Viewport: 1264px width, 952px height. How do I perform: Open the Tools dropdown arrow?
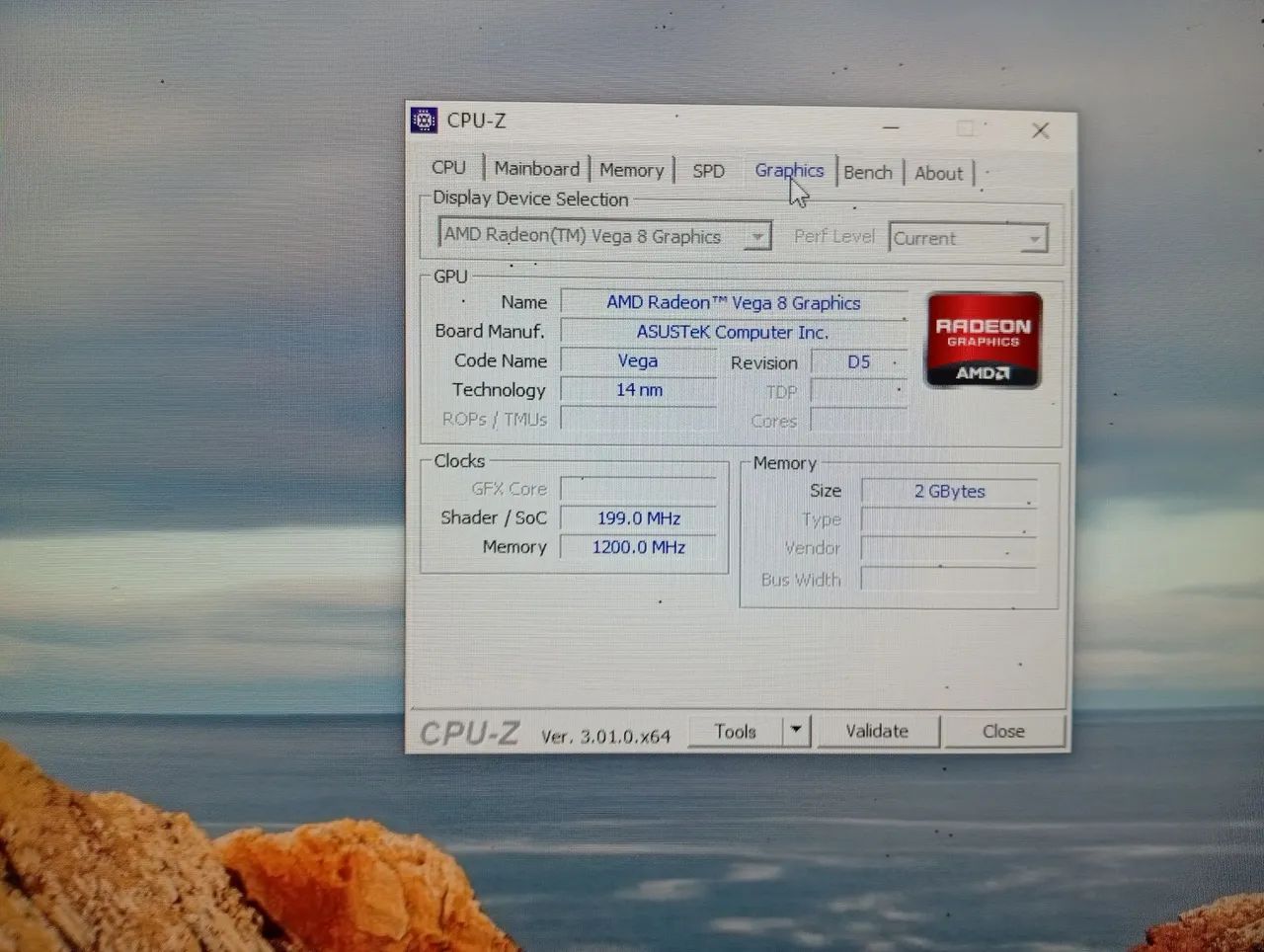point(796,731)
